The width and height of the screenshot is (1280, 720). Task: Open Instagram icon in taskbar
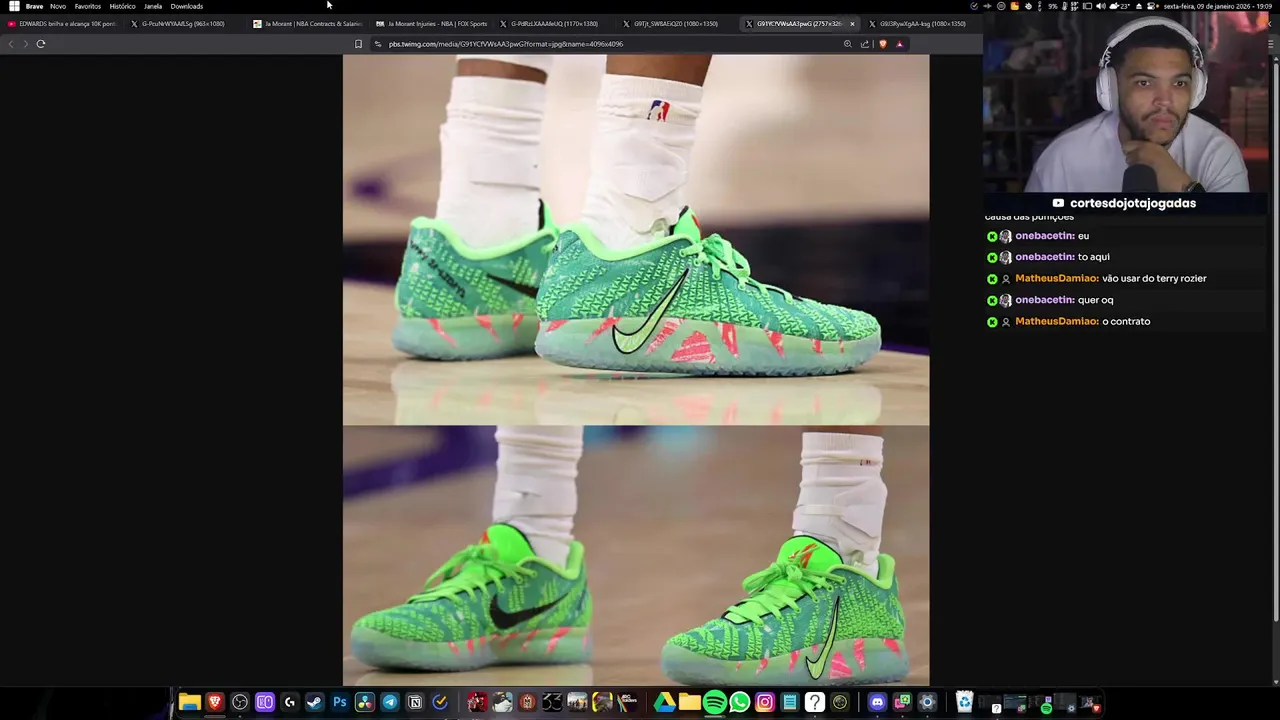(x=765, y=702)
